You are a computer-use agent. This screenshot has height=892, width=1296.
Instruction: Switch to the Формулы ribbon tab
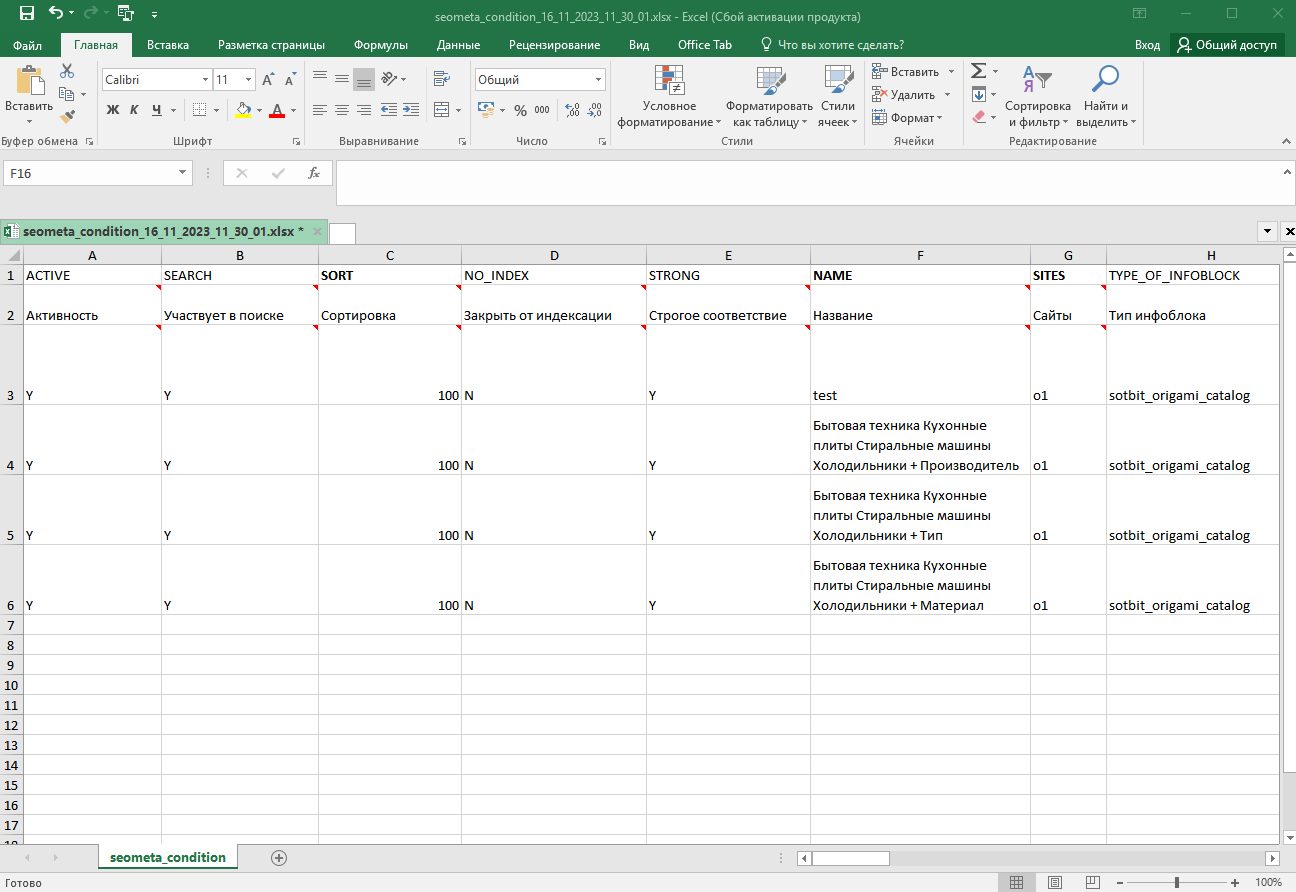point(381,45)
